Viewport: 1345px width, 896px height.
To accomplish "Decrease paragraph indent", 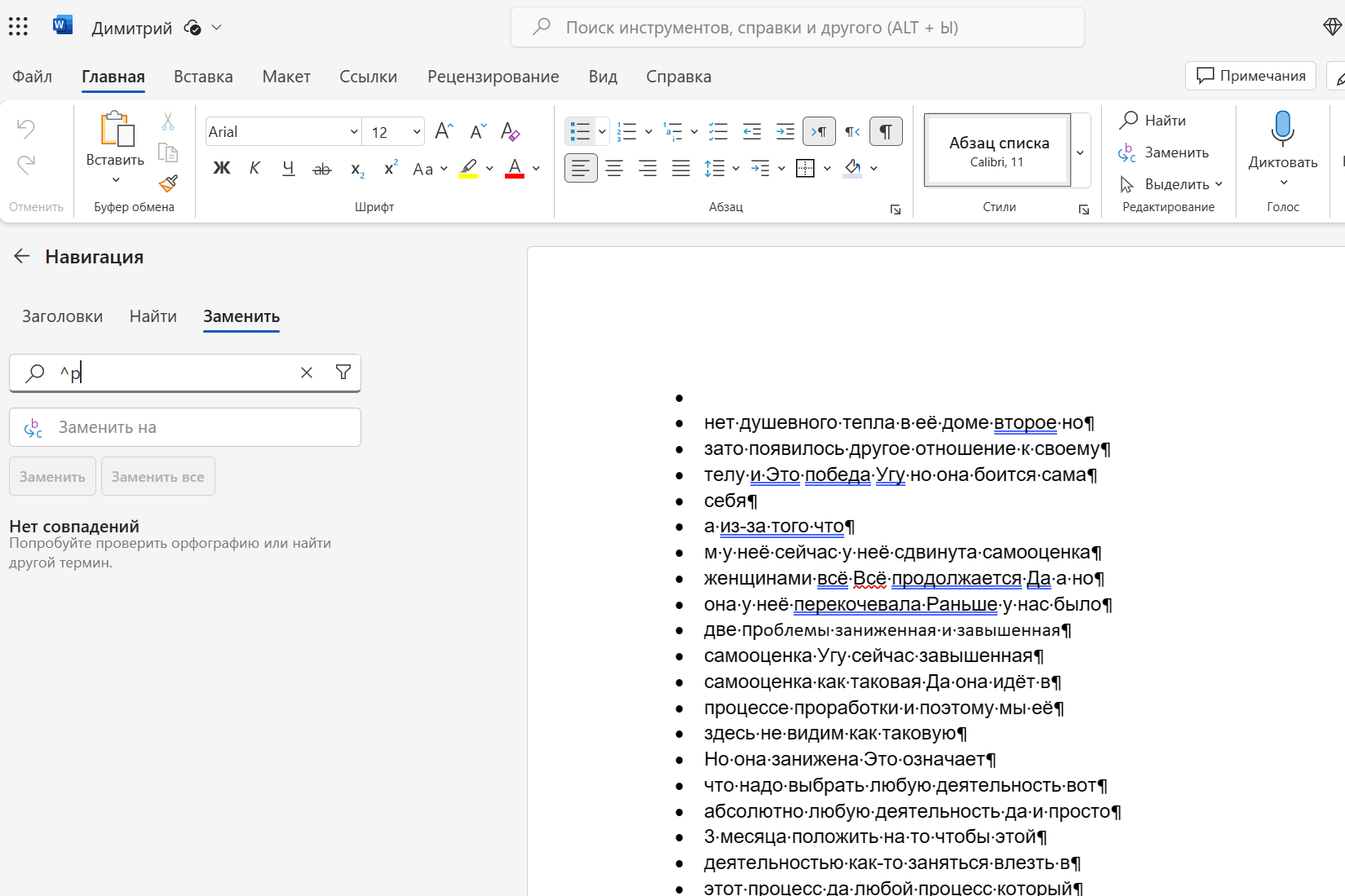I will click(x=752, y=131).
